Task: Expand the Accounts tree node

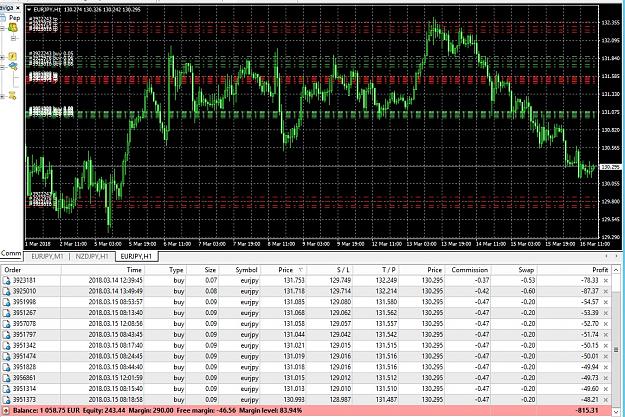Action: point(2,28)
